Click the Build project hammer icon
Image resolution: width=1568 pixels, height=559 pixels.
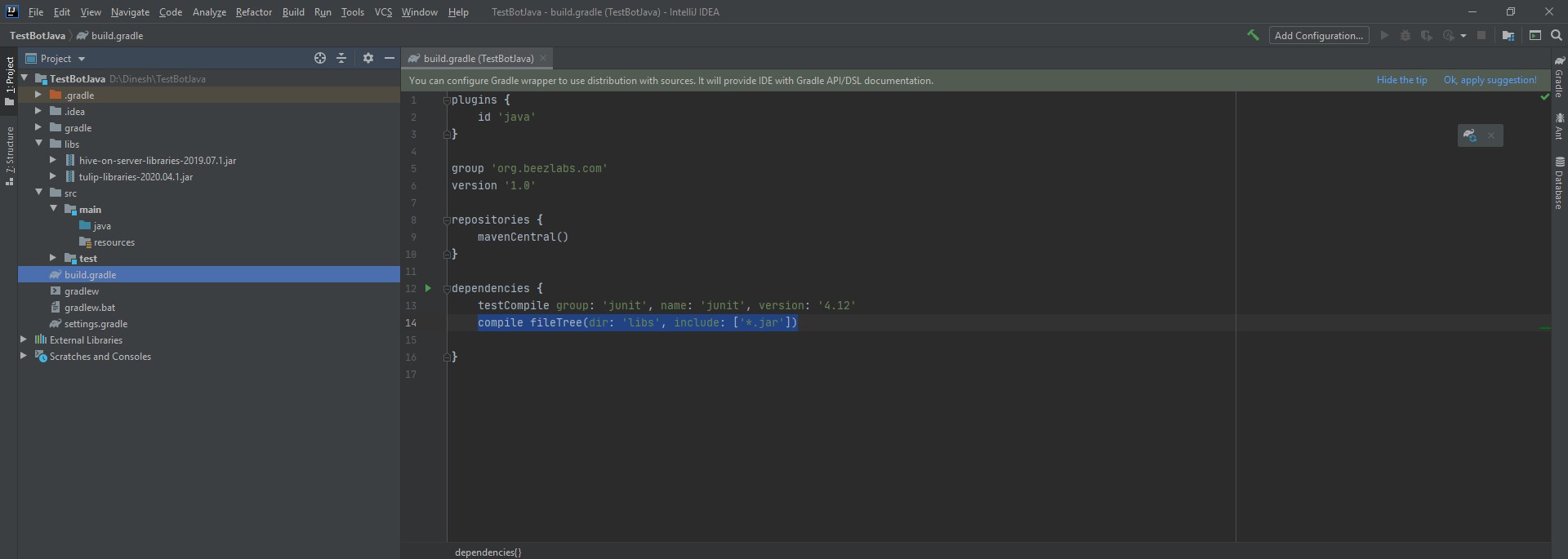[x=1253, y=35]
